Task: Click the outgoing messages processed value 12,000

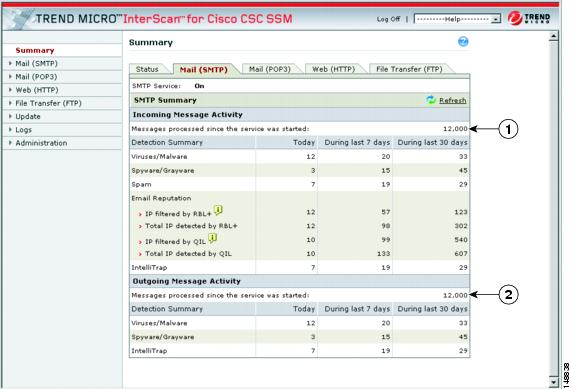Action: (x=455, y=295)
